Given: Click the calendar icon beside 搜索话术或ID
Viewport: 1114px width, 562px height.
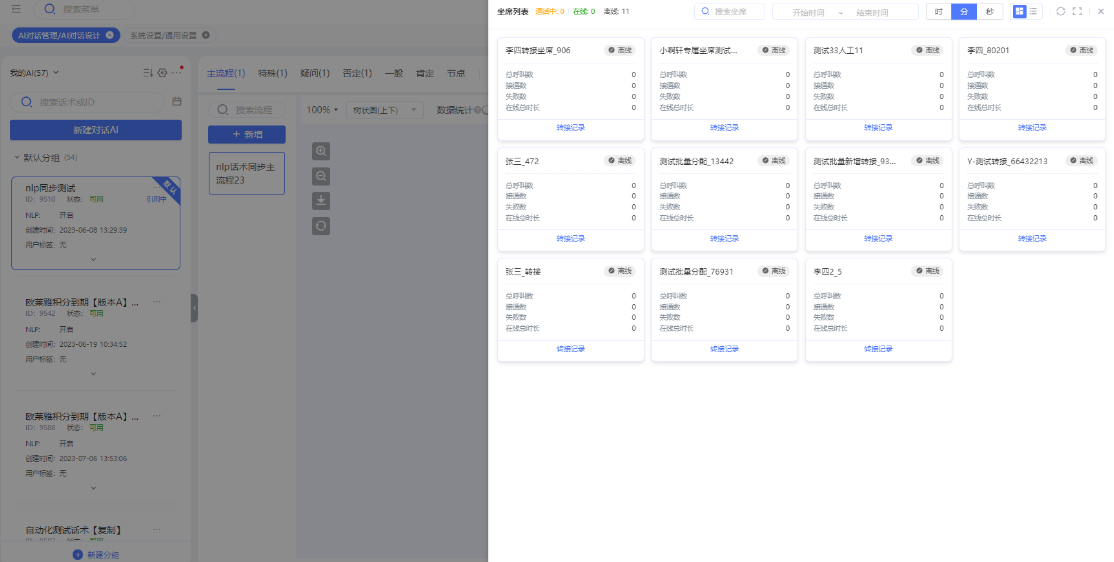Looking at the screenshot, I should pyautogui.click(x=177, y=102).
